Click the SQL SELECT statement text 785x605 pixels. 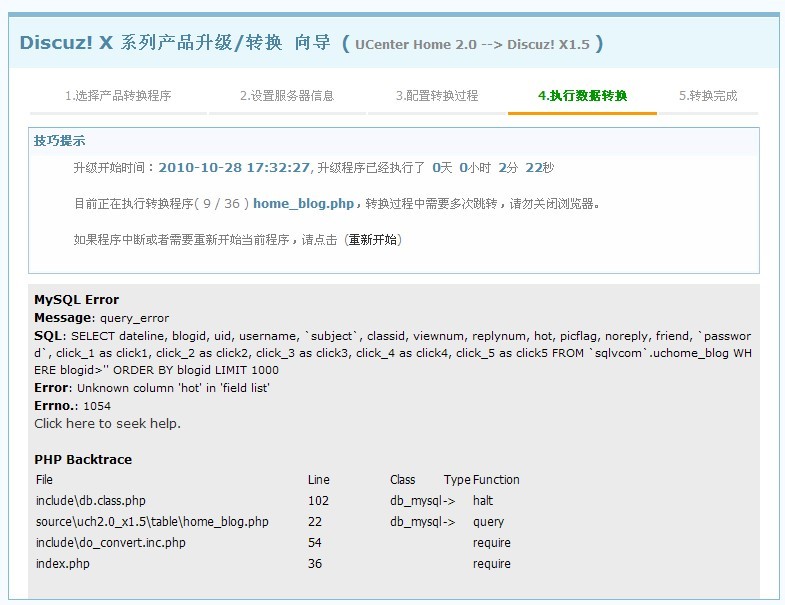click(x=393, y=353)
